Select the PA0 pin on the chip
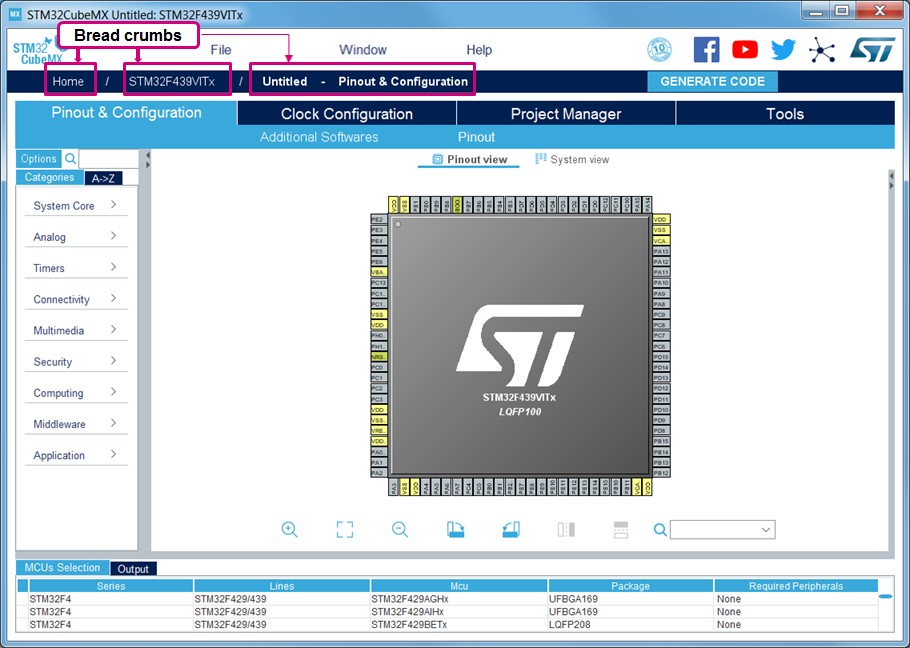The image size is (910, 648). pyautogui.click(x=379, y=452)
